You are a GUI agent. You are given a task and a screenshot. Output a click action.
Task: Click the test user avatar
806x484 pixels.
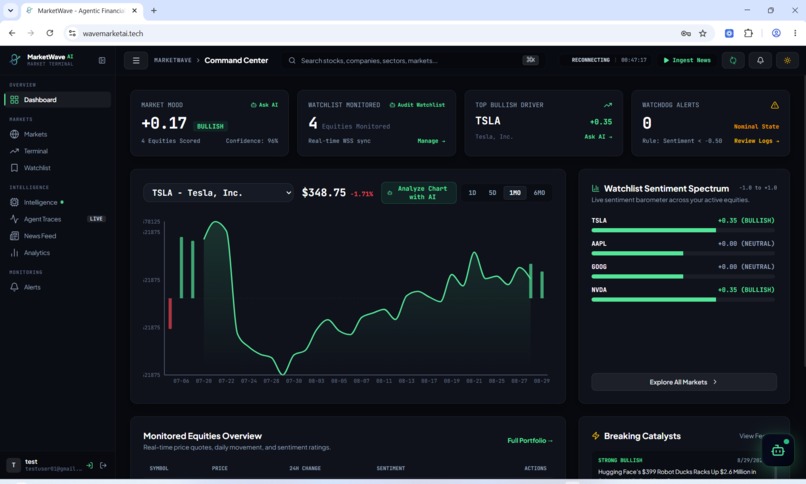(x=14, y=465)
